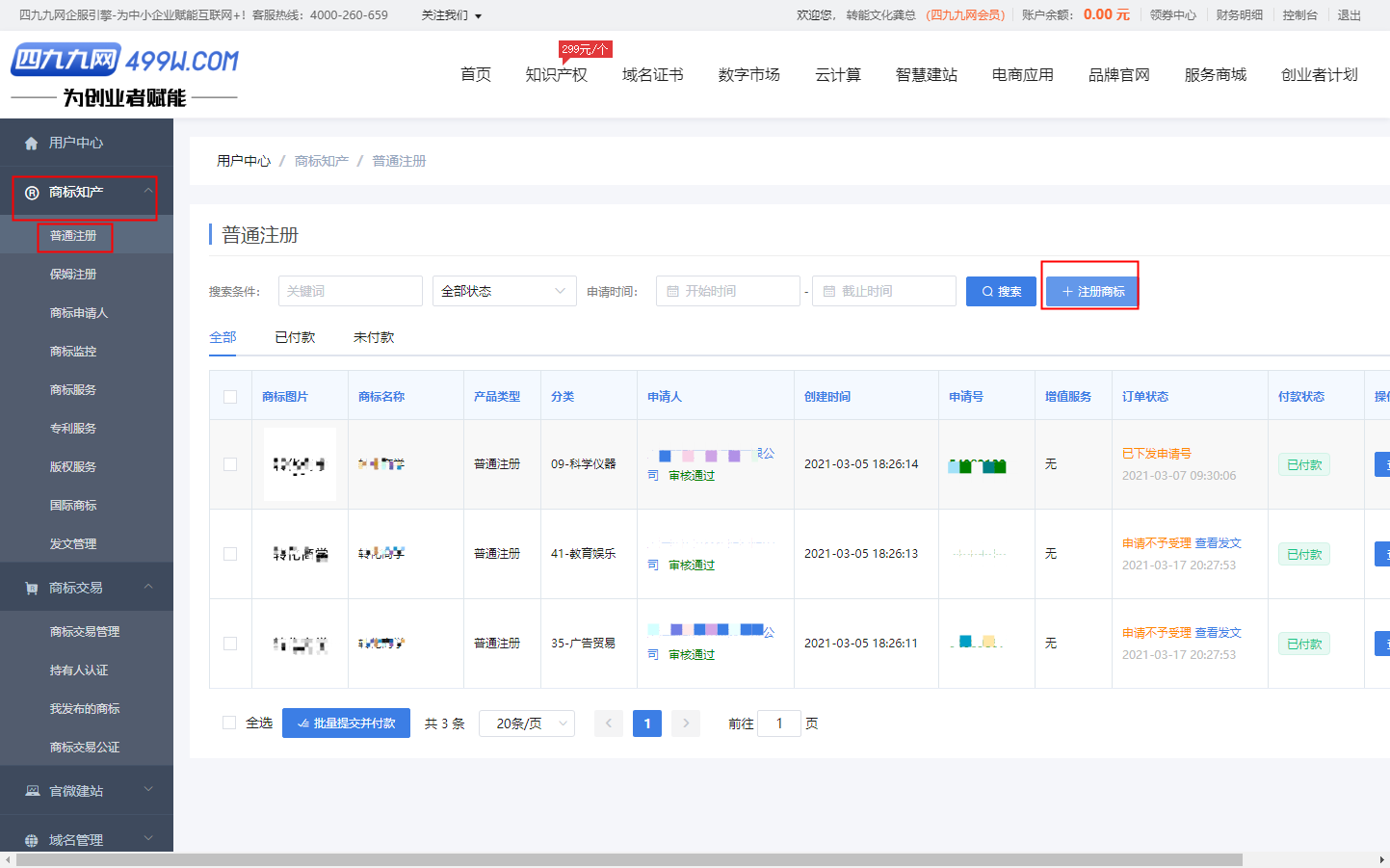Image resolution: width=1390 pixels, height=868 pixels.
Task: Open the 全部状态 status dropdown
Action: (x=504, y=291)
